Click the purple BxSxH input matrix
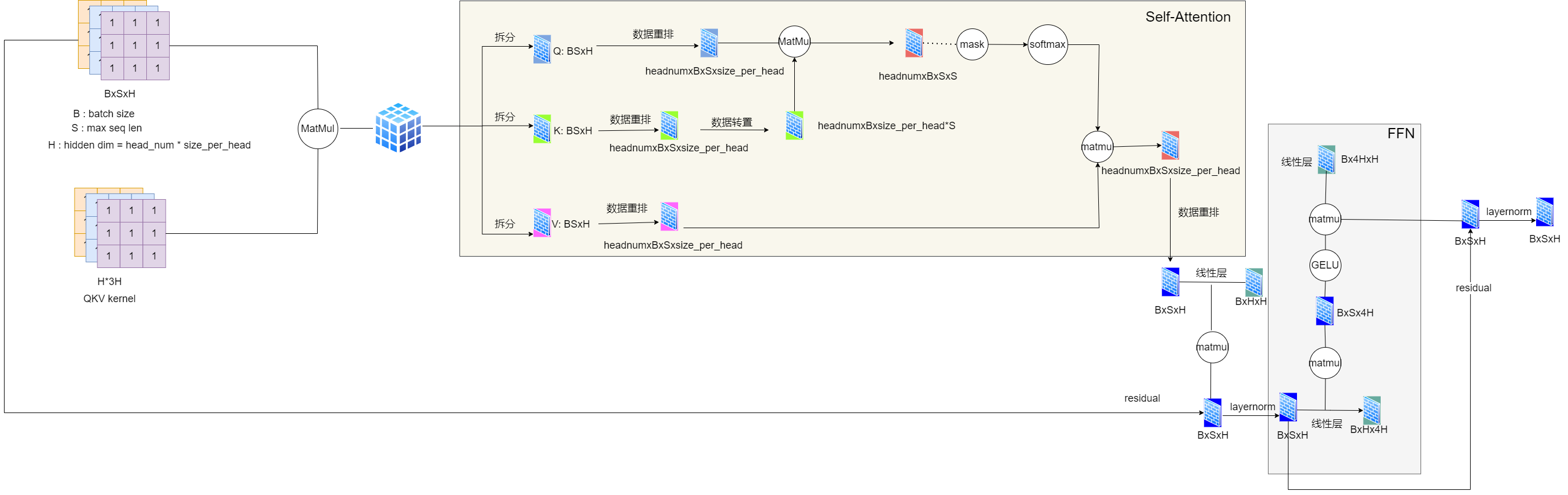1568x495 pixels. click(134, 46)
